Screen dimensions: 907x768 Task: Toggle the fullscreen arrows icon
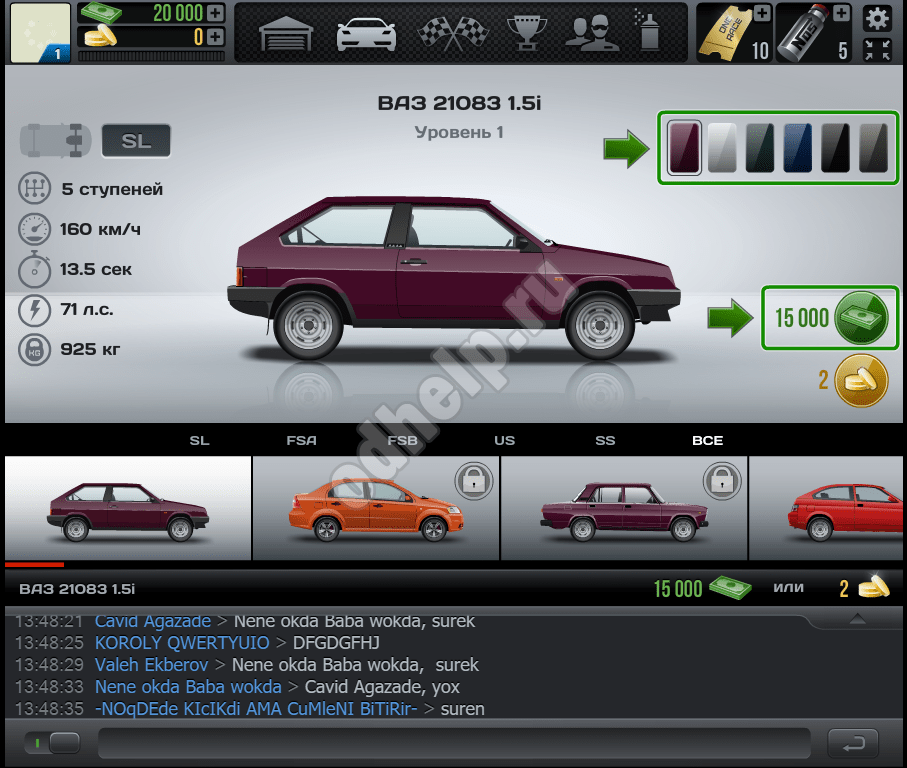[x=876, y=49]
